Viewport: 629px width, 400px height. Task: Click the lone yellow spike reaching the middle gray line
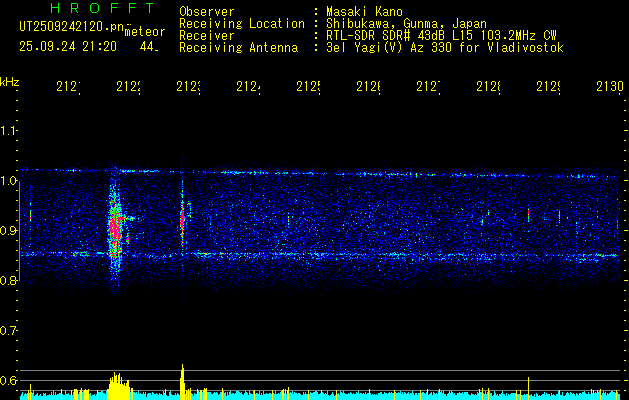(x=528, y=388)
